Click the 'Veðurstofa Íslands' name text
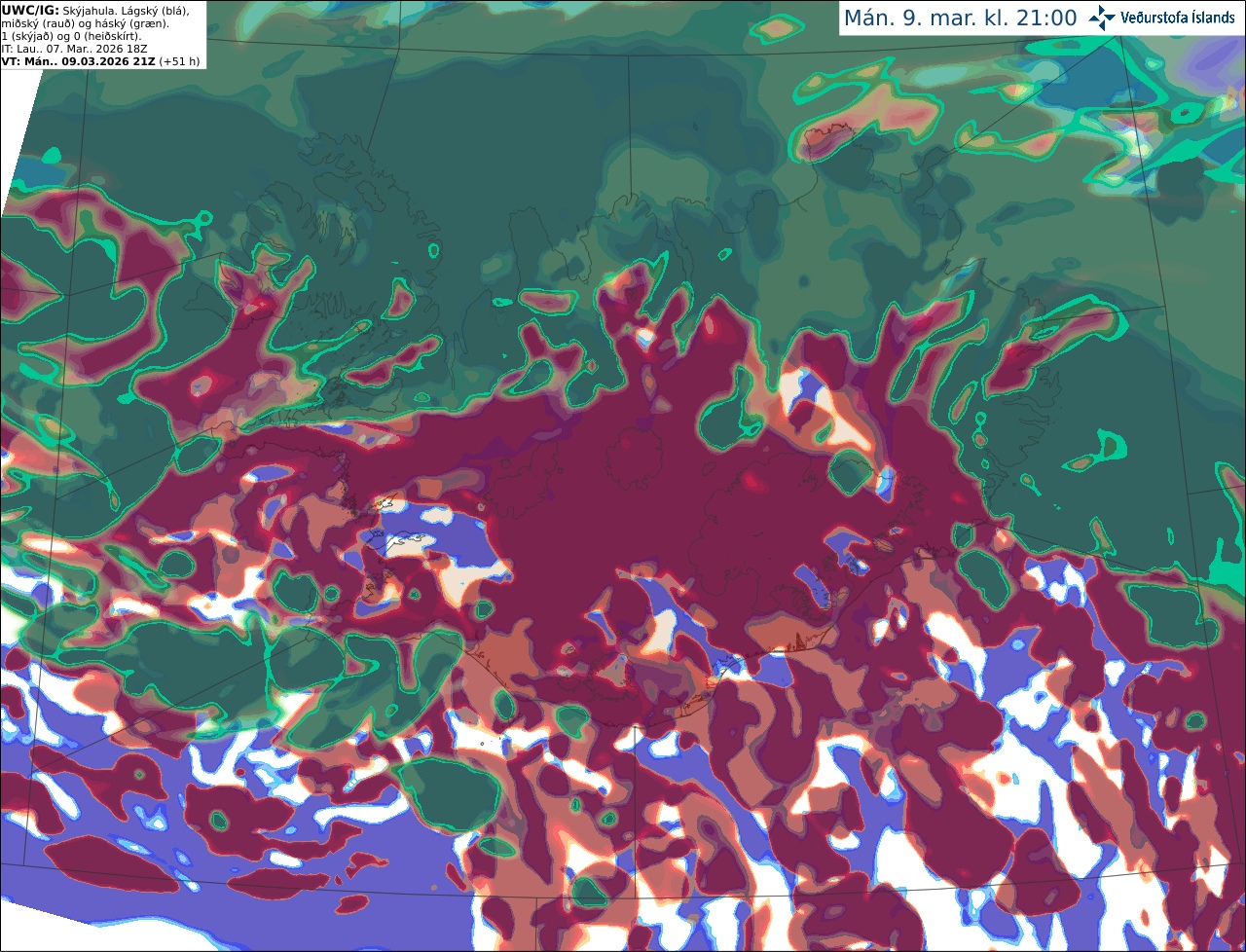Viewport: 1246px width, 952px height. 1178,18
